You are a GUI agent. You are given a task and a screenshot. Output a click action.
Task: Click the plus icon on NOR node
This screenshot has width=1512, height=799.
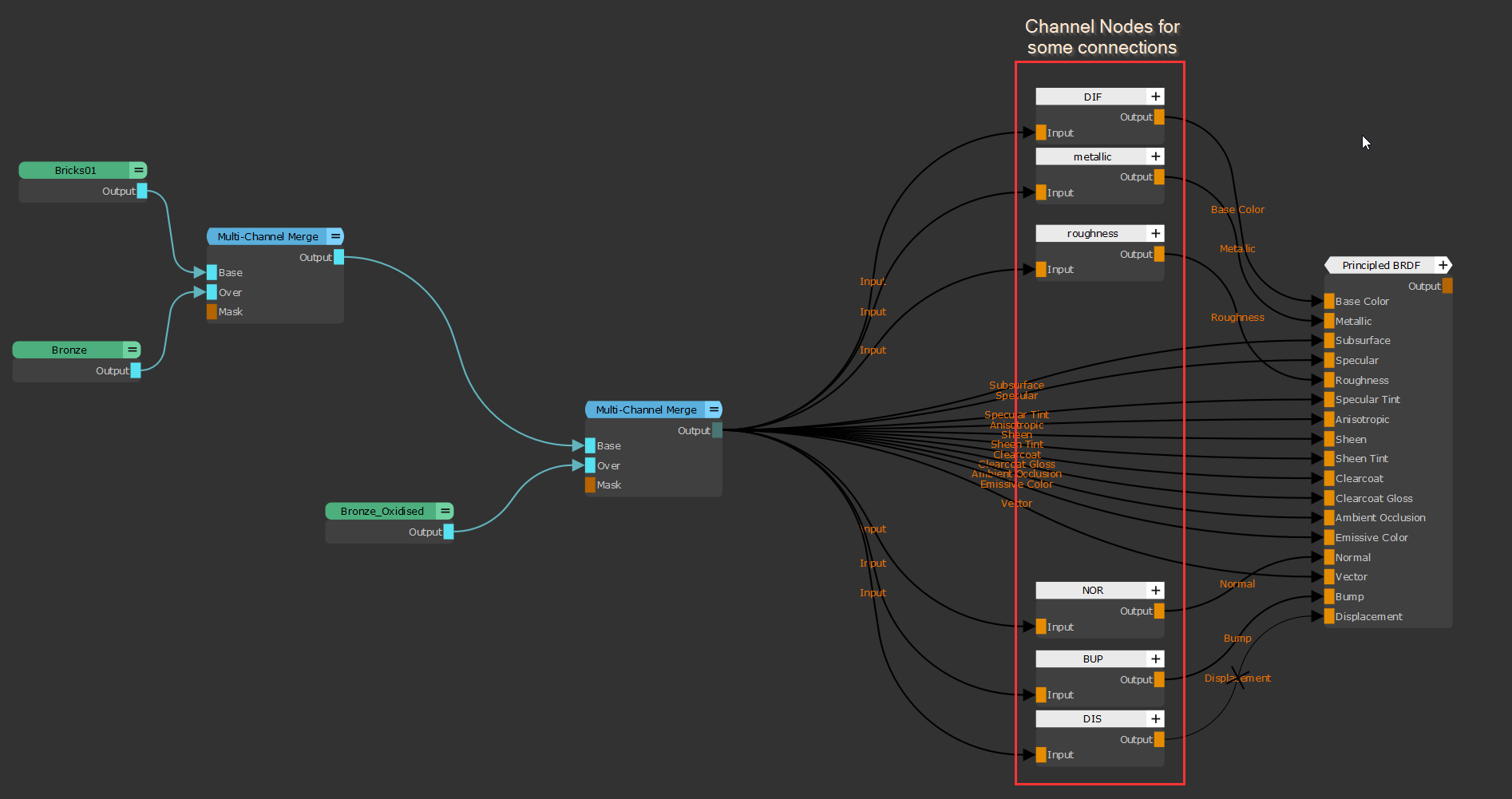pos(1155,591)
